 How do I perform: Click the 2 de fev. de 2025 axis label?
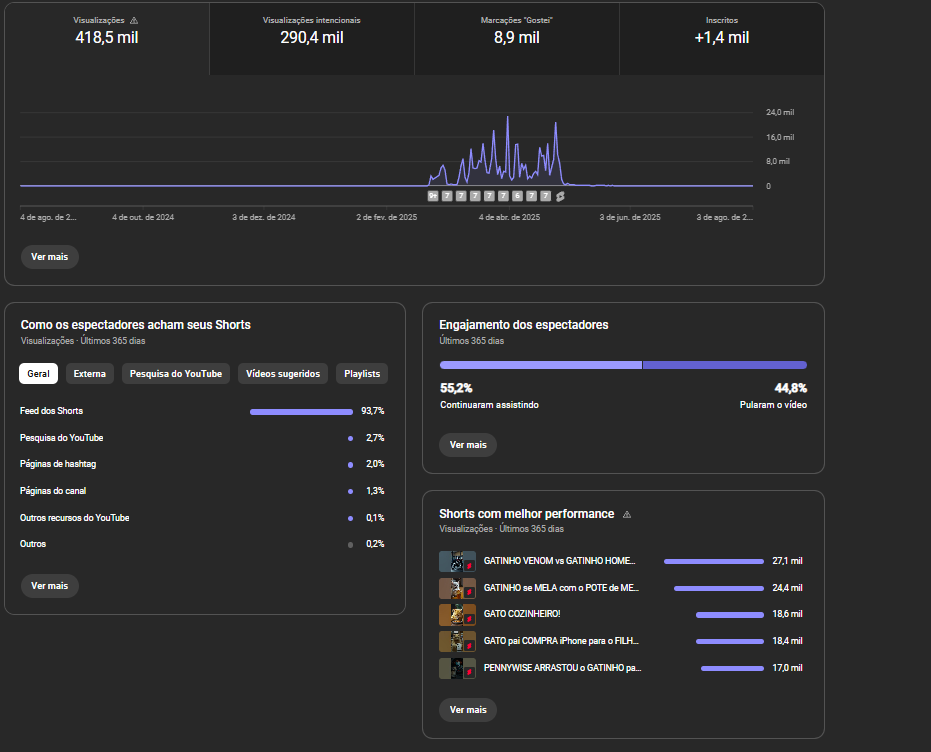click(387, 217)
